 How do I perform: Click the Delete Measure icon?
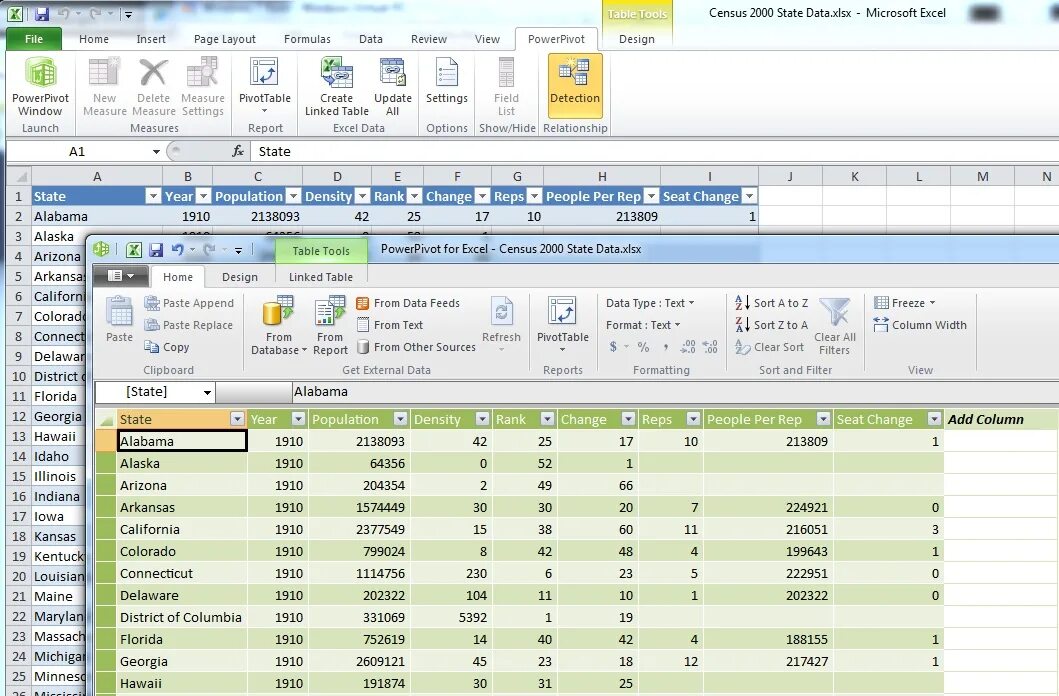pos(153,73)
